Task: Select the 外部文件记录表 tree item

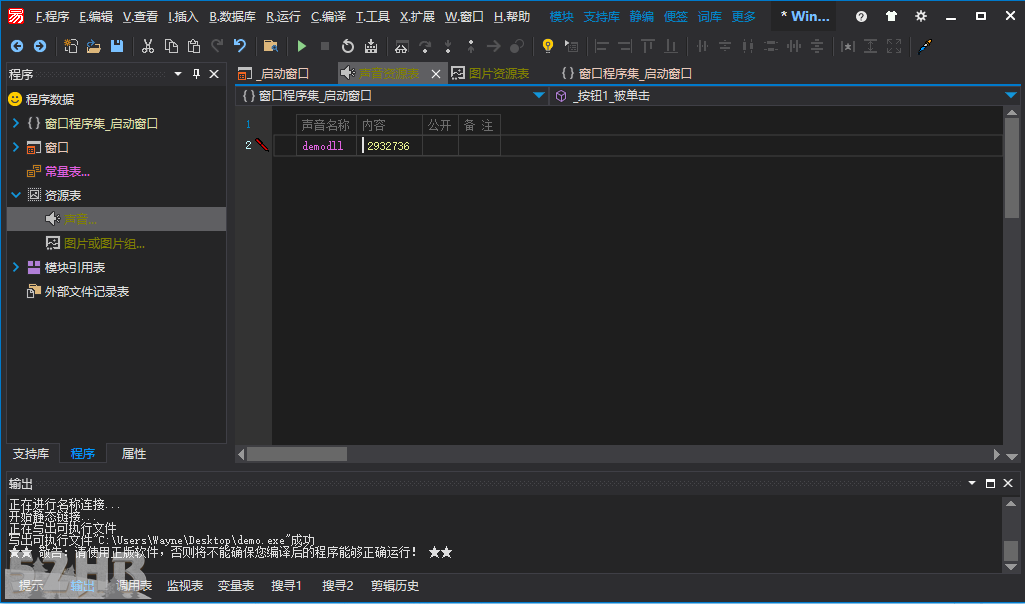Action: [x=87, y=291]
